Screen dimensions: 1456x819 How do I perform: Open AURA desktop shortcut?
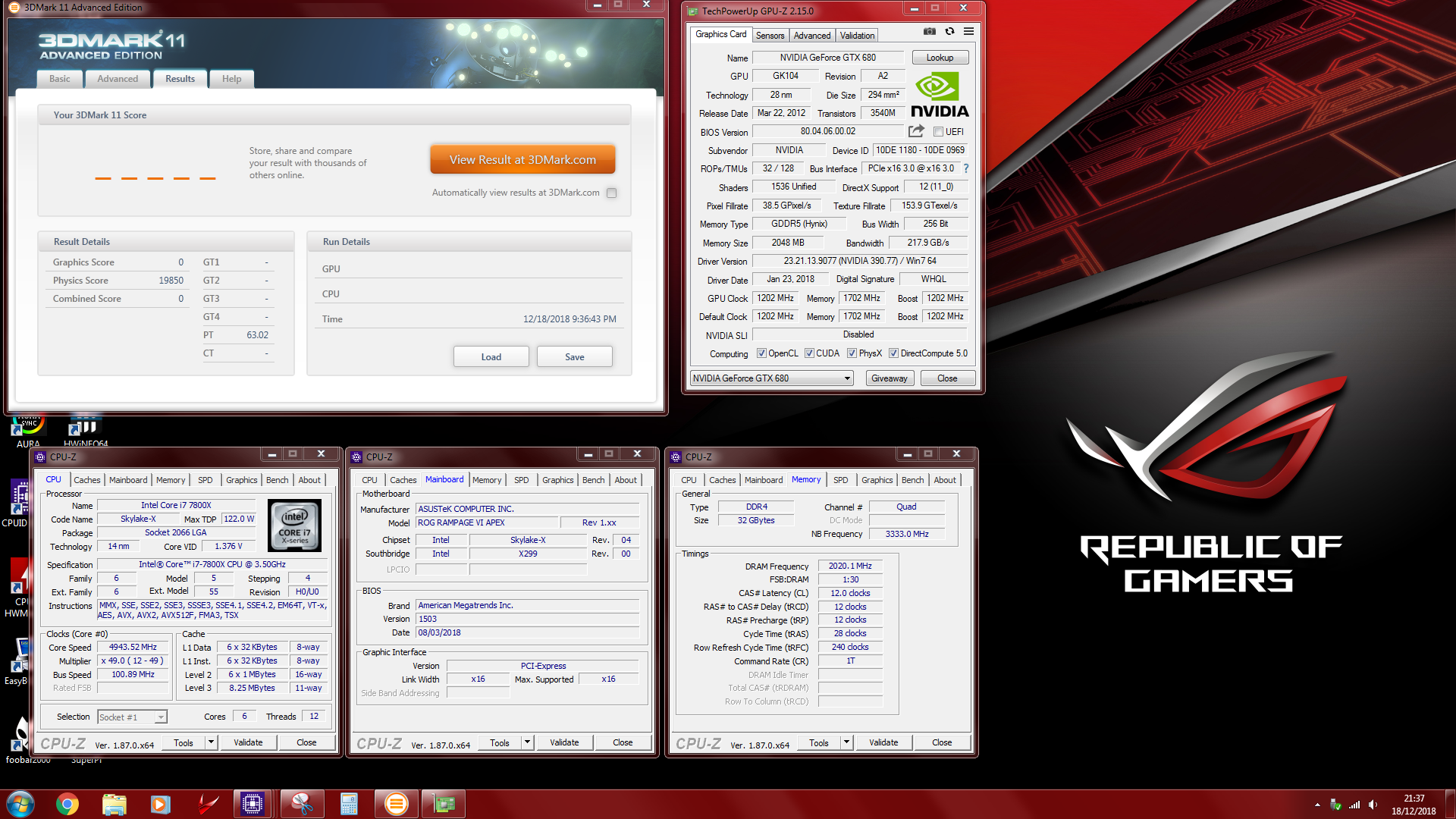coord(28,431)
